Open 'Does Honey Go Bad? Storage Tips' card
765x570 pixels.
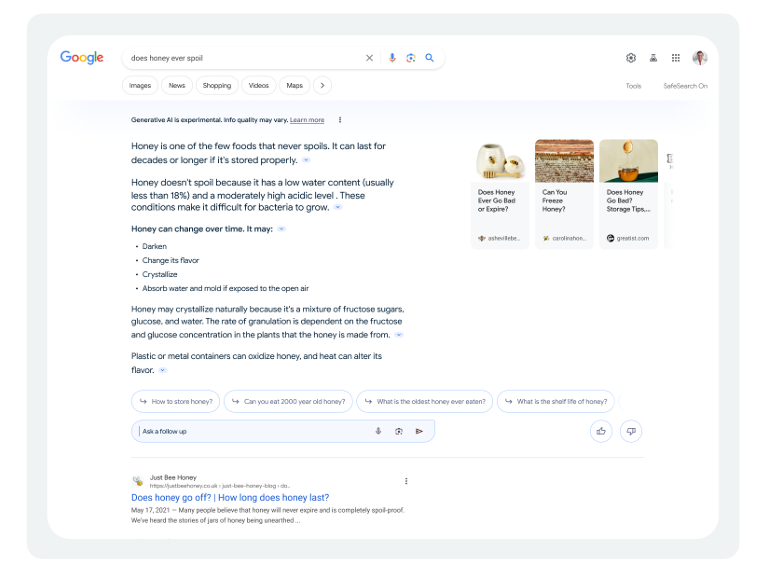[628, 194]
